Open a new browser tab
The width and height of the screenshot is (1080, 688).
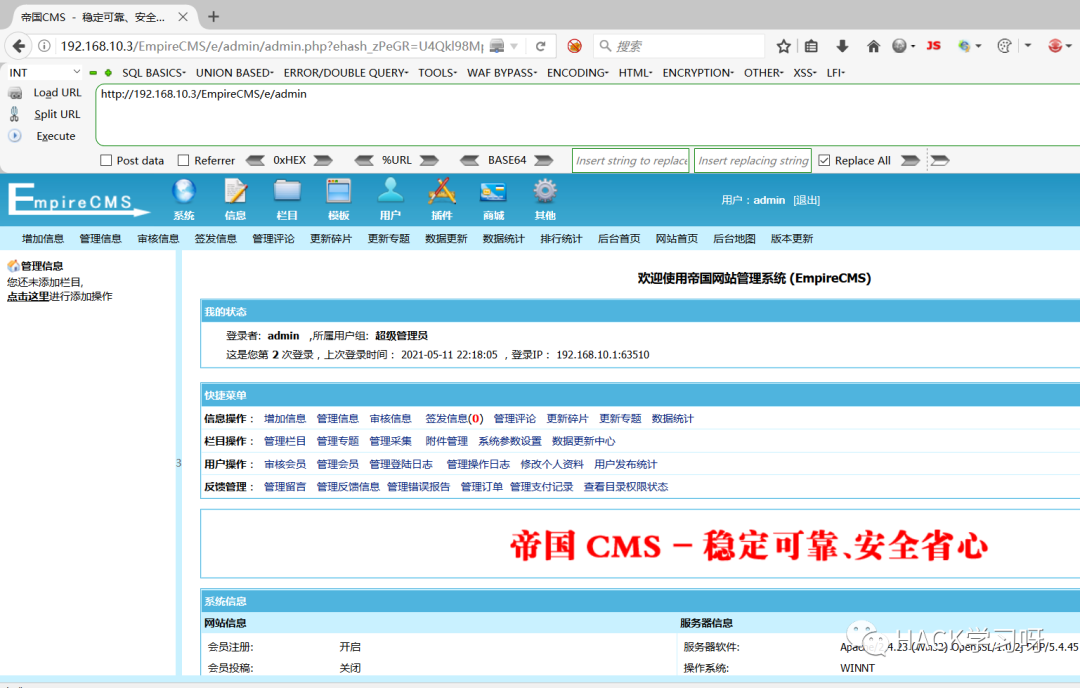point(214,17)
